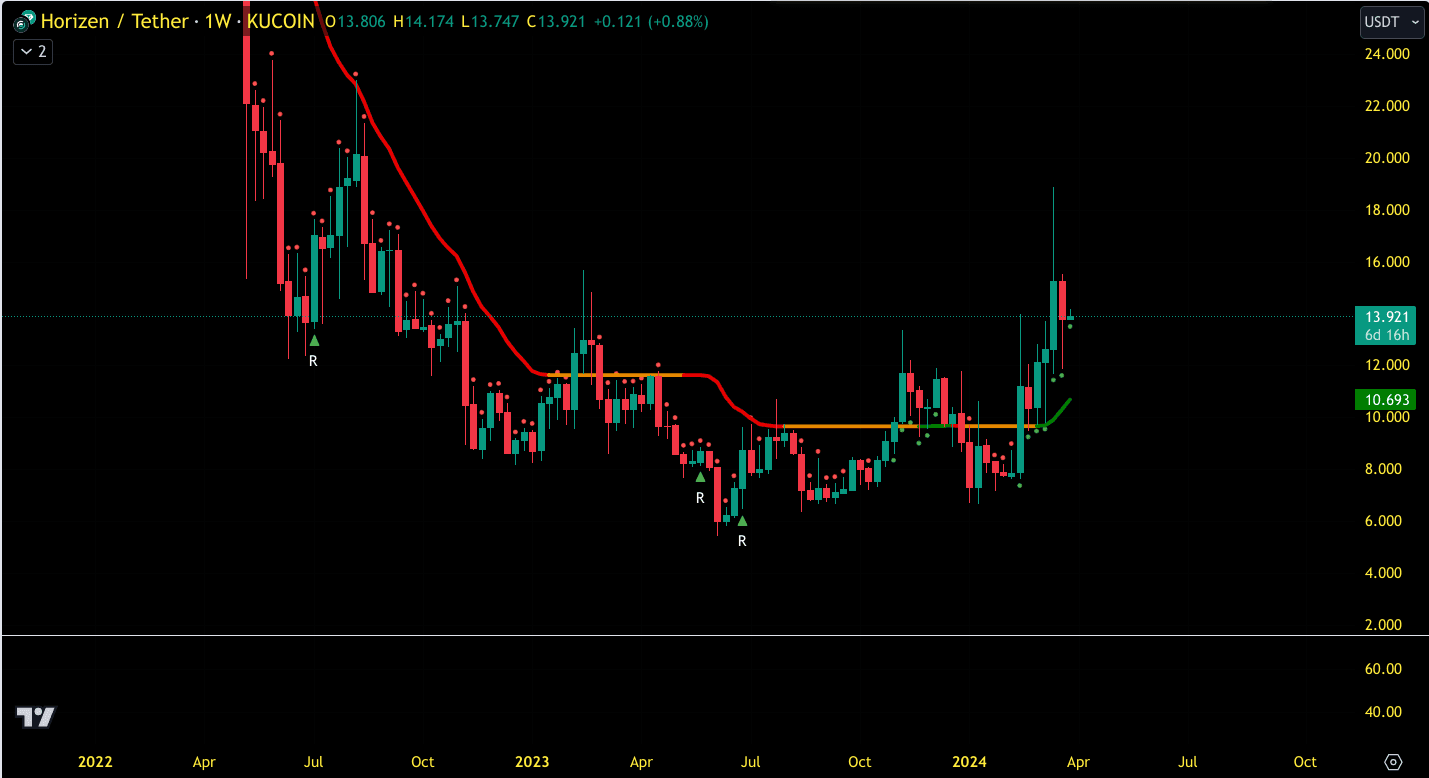Select the 1W interval in the legend
This screenshot has width=1429, height=778.
[218, 21]
